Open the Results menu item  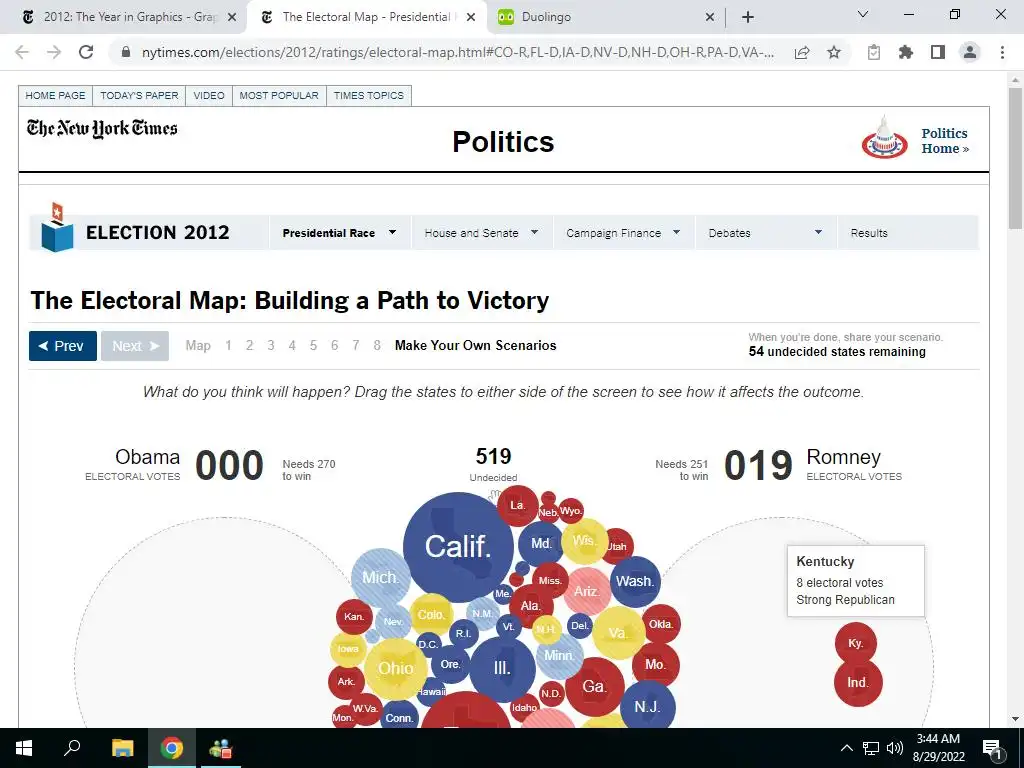[869, 233]
